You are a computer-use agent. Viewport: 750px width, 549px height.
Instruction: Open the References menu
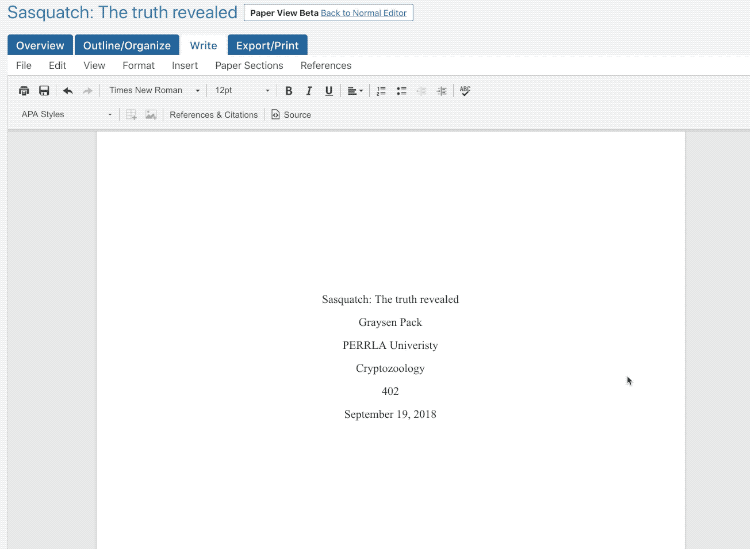(x=326, y=66)
